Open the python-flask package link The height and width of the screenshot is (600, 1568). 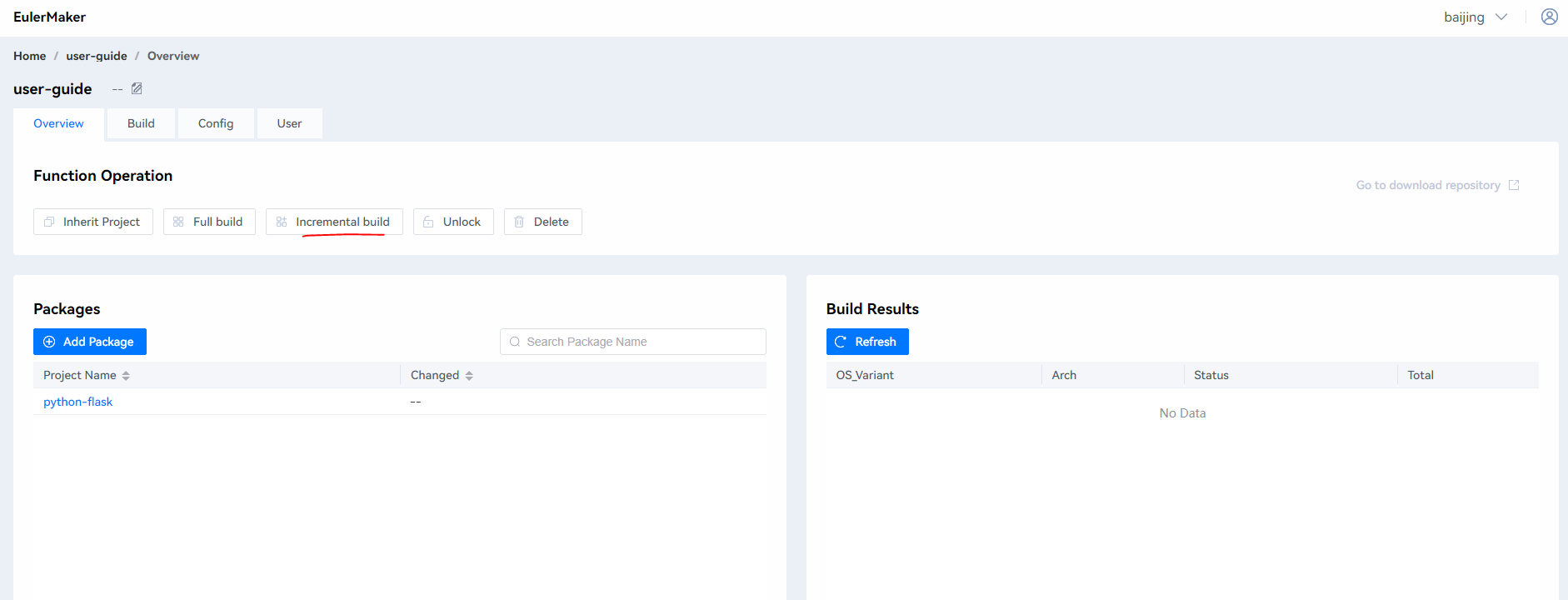coord(77,402)
